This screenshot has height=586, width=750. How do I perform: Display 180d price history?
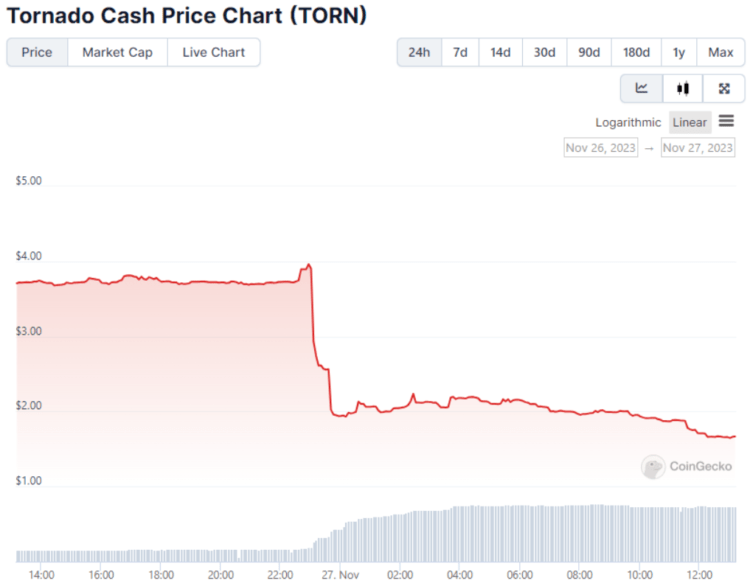(636, 52)
